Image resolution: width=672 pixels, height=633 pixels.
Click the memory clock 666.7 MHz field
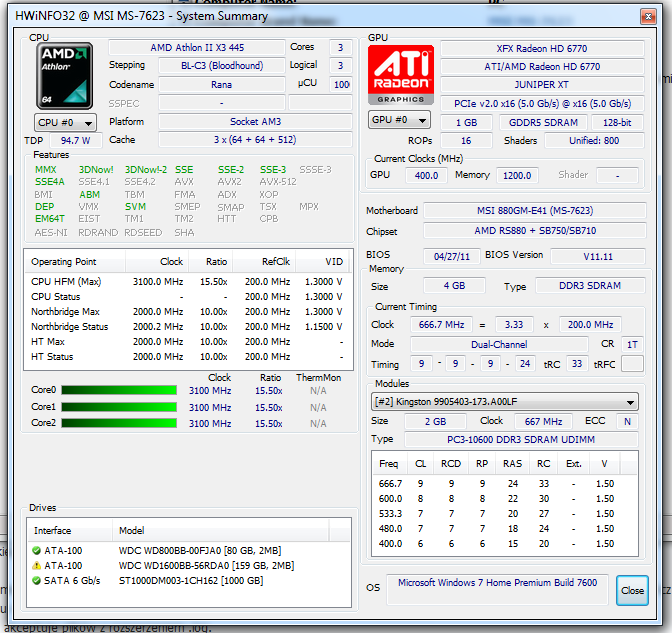coord(441,325)
